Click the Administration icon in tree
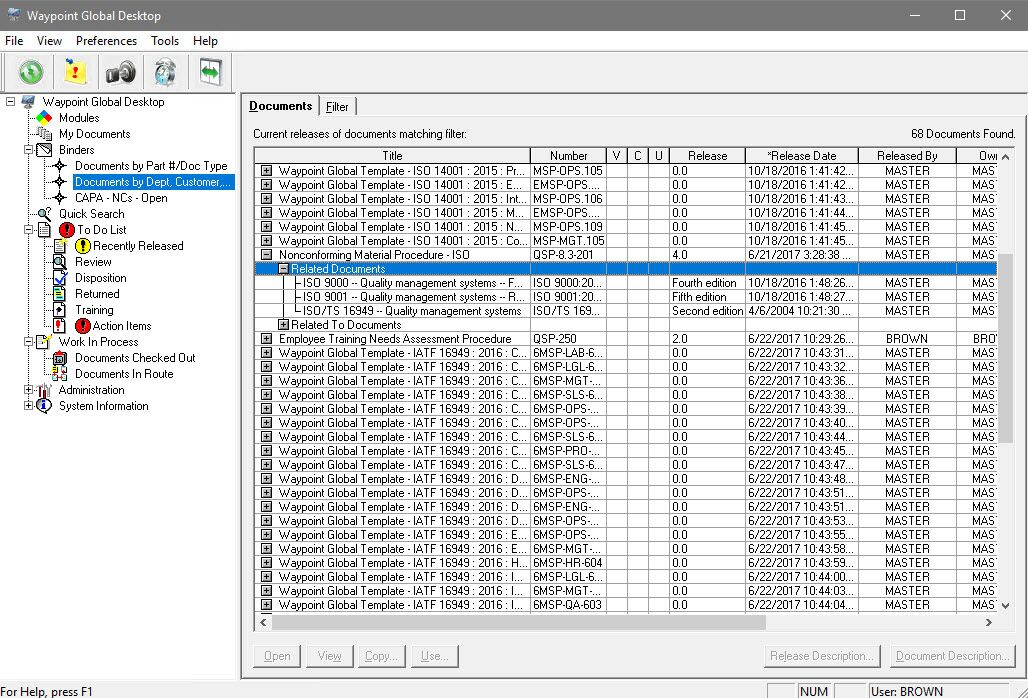Viewport: 1028px width, 698px height. [44, 390]
